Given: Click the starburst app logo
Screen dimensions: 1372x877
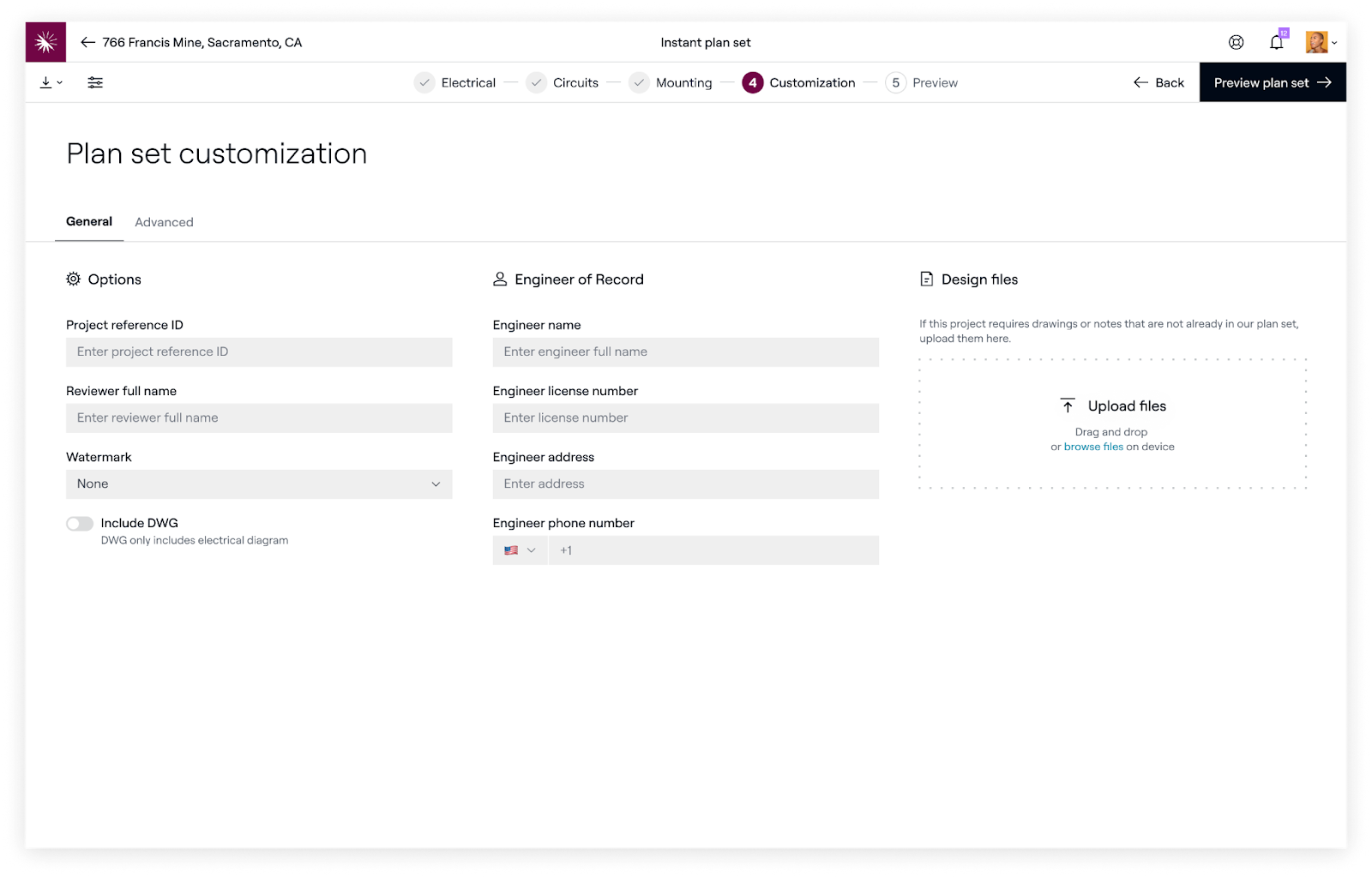Looking at the screenshot, I should [45, 42].
